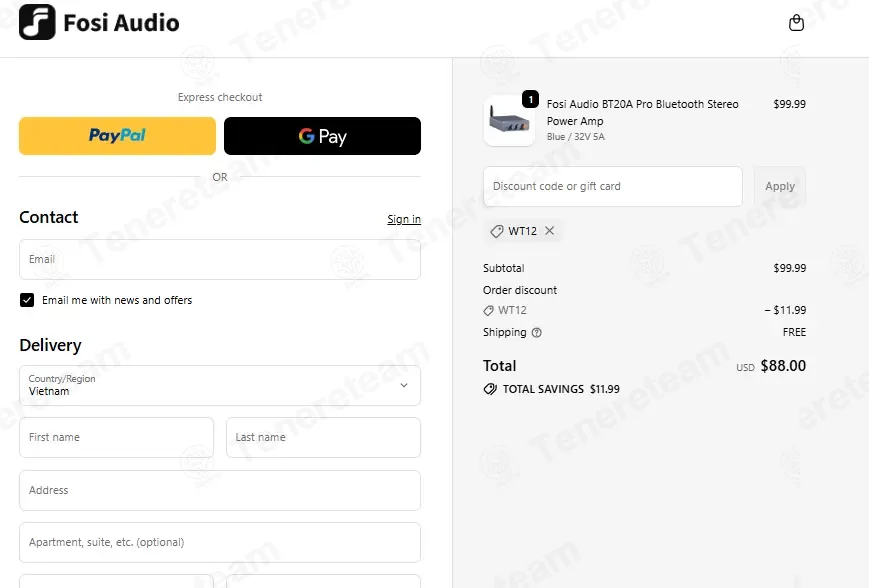Open the Country/Region dropdown
This screenshot has width=869, height=588.
[220, 385]
